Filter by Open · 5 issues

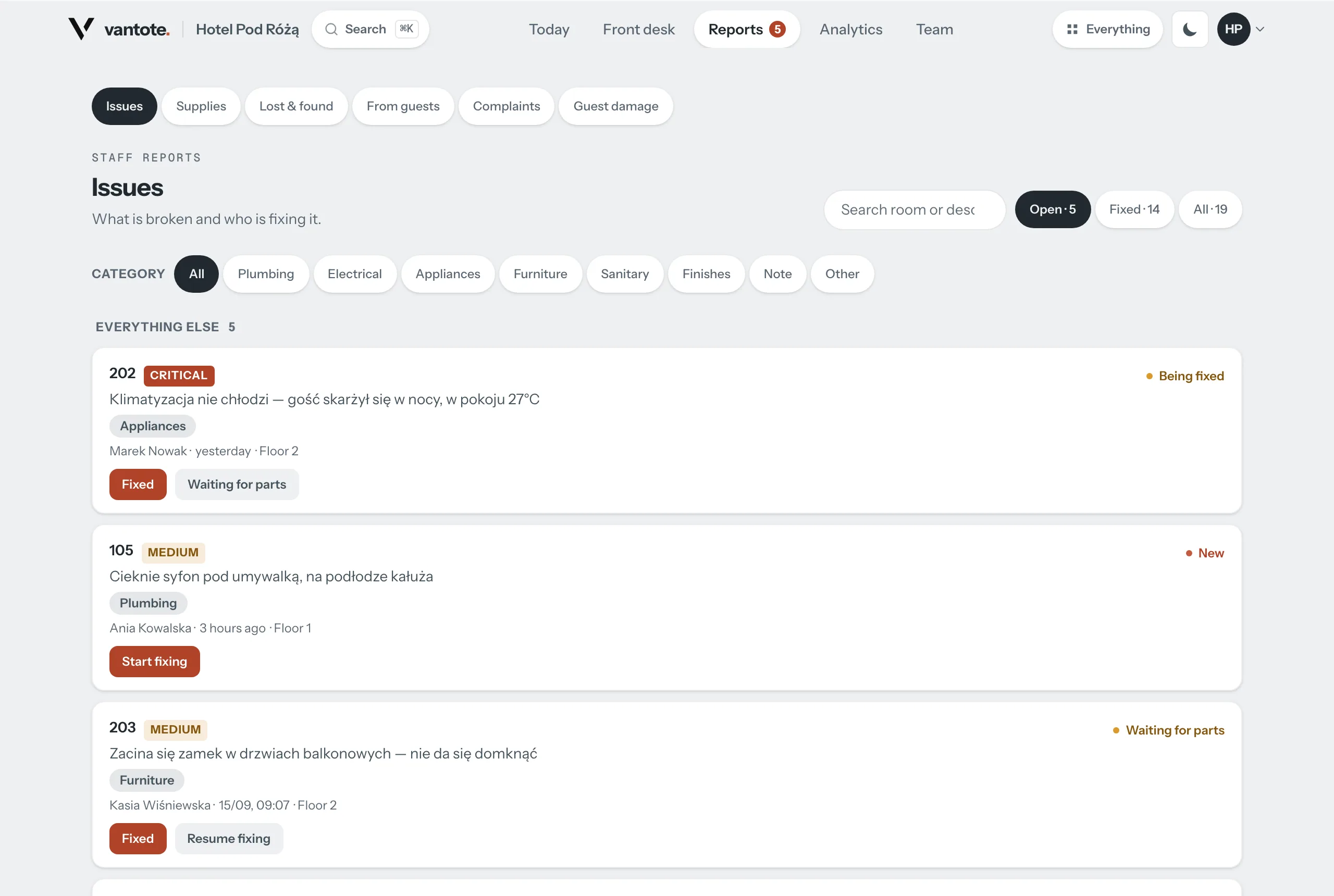[1052, 210]
